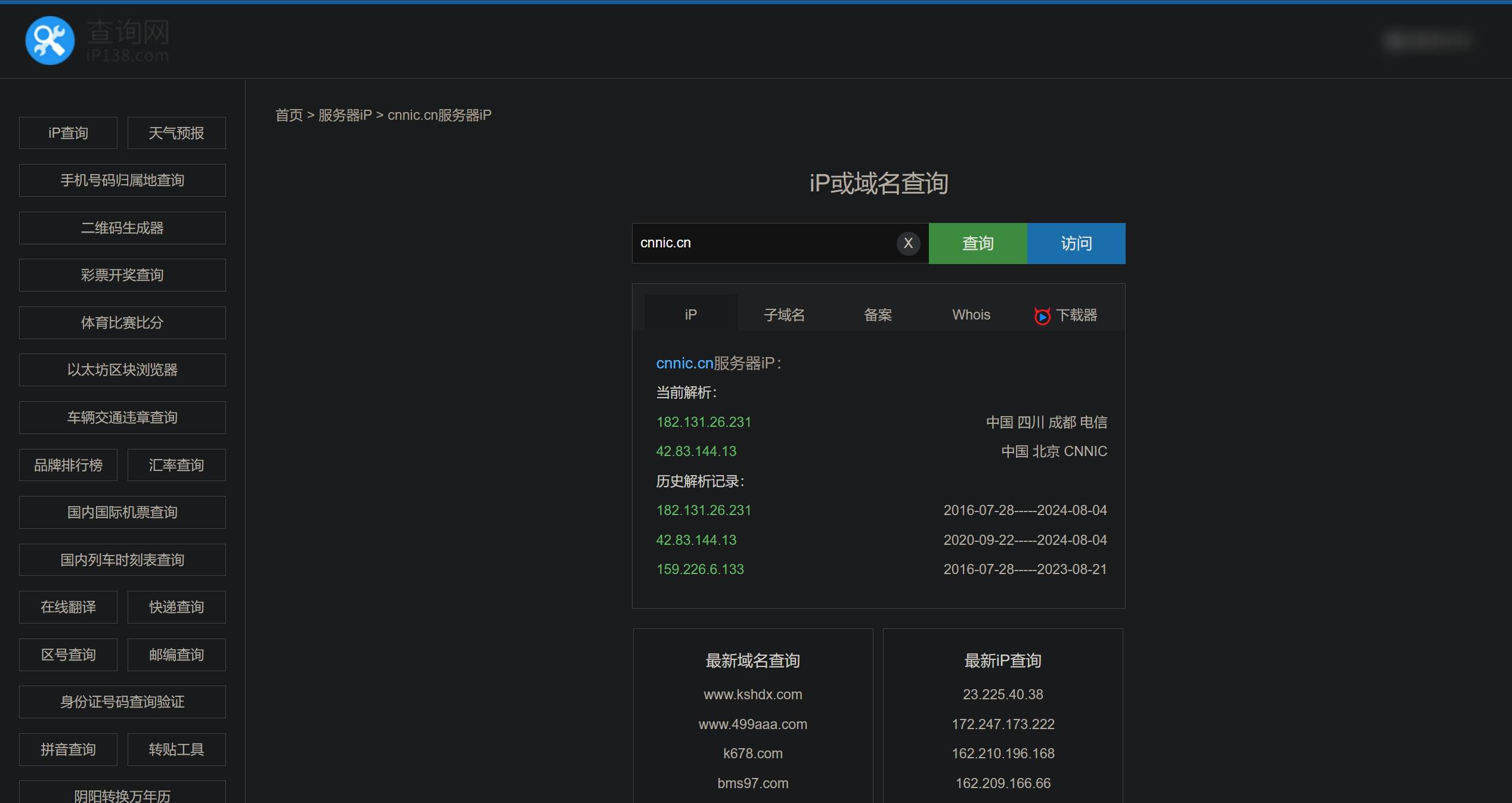This screenshot has width=1512, height=803.
Task: Select 二维码生成器 in sidebar
Action: [122, 228]
